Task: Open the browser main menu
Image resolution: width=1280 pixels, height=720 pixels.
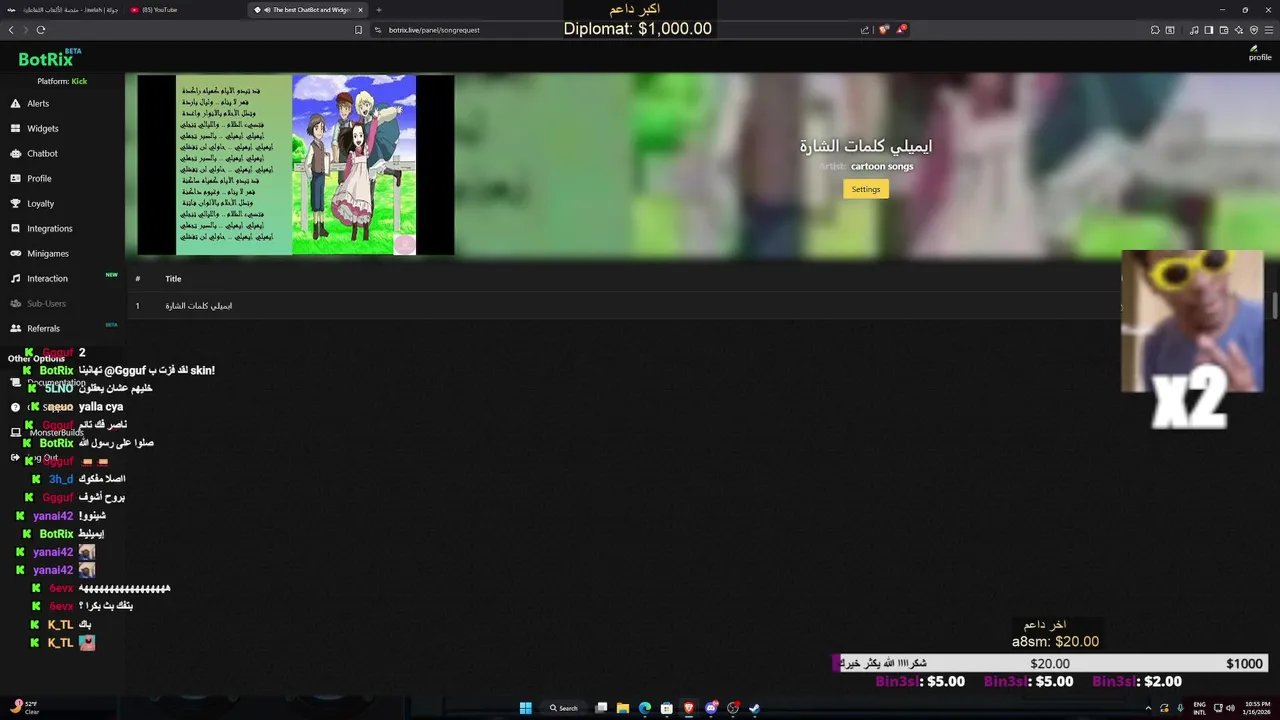Action: click(1269, 30)
